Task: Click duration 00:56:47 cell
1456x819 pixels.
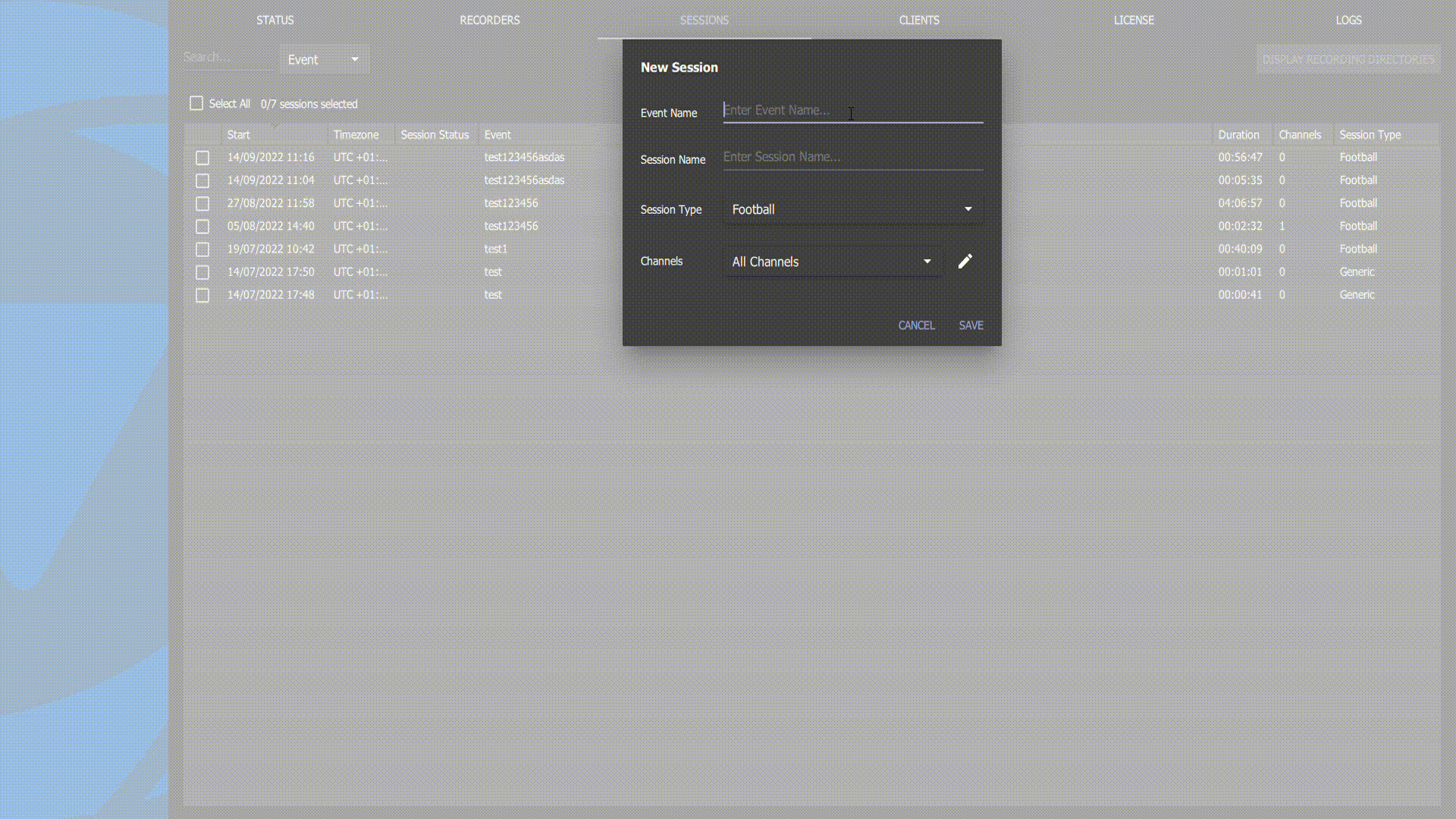Action: point(1240,157)
